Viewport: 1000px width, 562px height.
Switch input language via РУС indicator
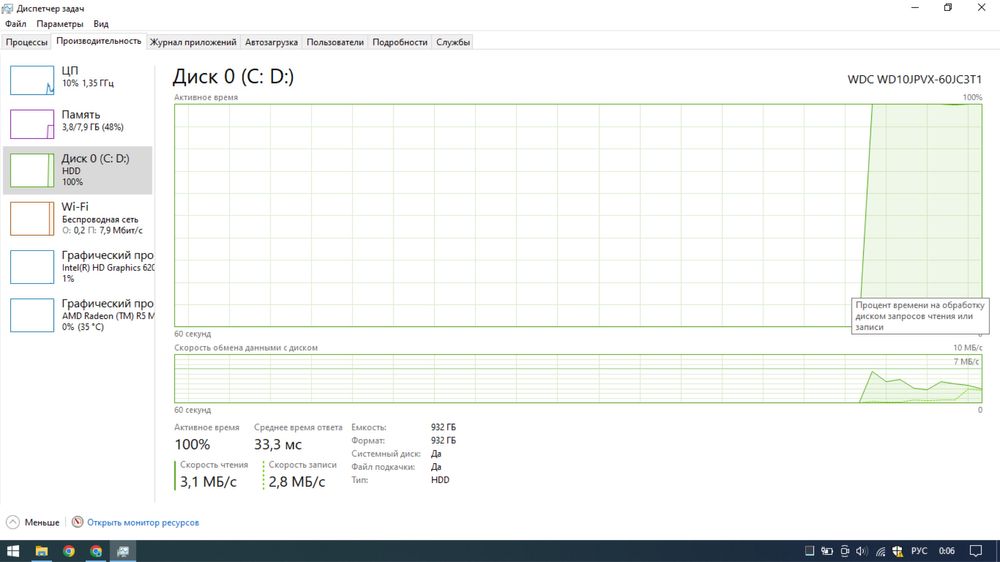(x=919, y=551)
